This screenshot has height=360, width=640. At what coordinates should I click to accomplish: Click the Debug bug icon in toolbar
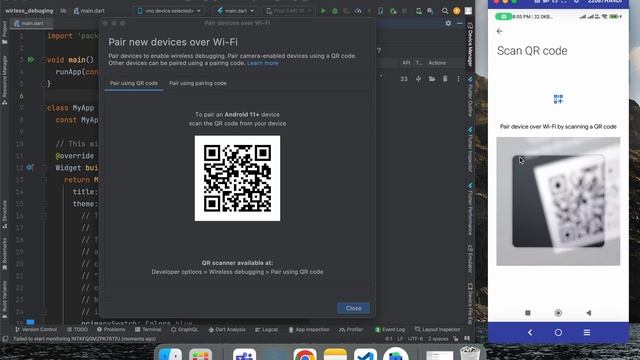335,11
